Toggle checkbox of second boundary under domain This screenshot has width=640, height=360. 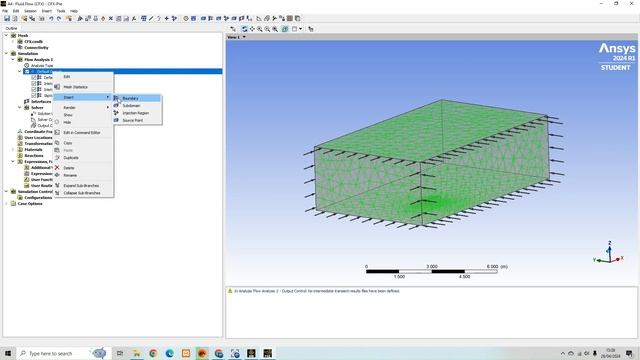34,83
